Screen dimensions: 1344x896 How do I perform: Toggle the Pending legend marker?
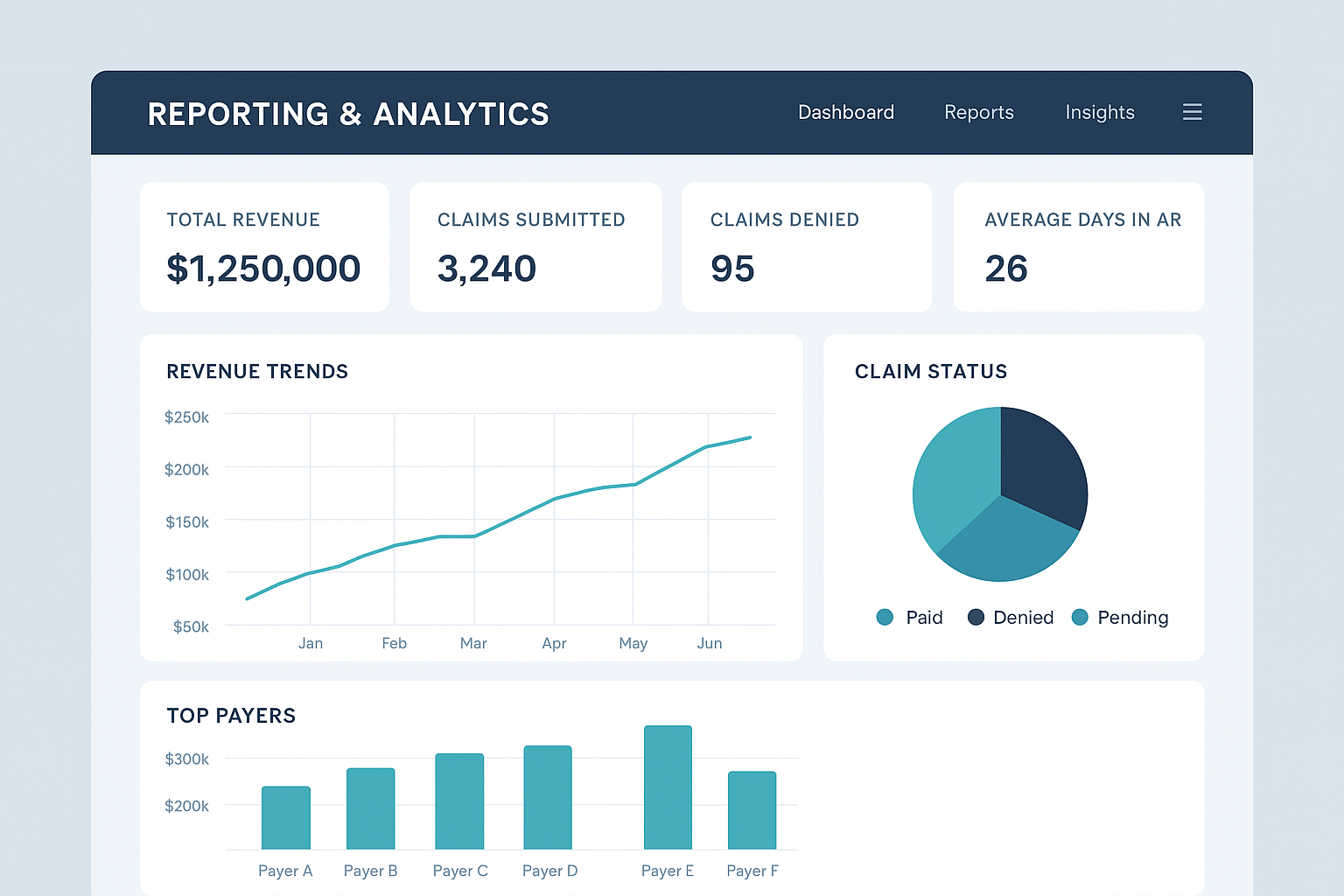click(x=1080, y=617)
